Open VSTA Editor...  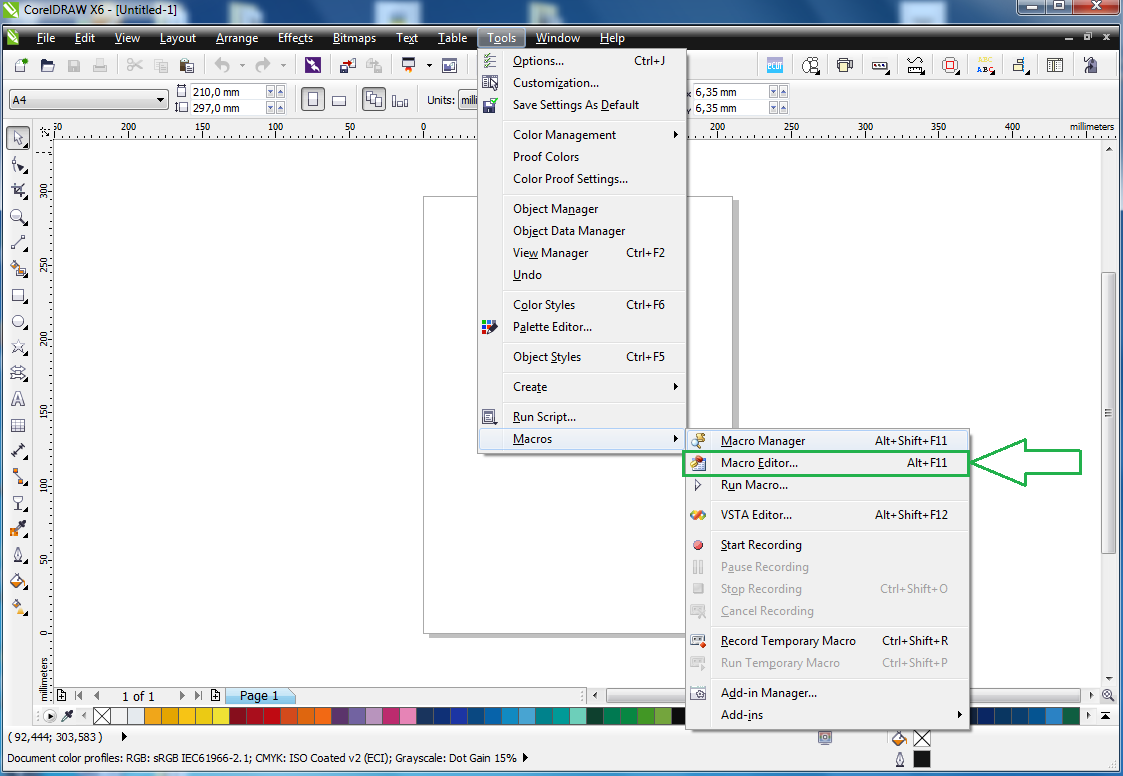pyautogui.click(x=827, y=514)
